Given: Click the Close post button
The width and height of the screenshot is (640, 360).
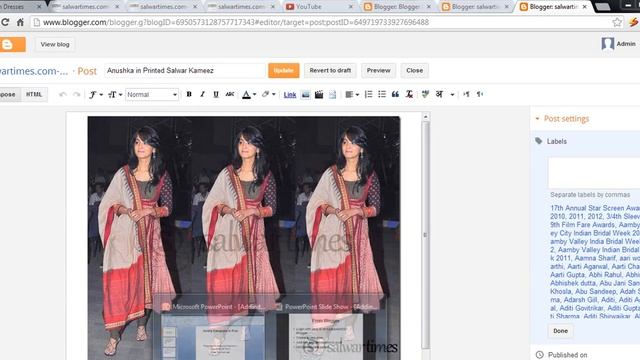Looking at the screenshot, I should 414,71.
